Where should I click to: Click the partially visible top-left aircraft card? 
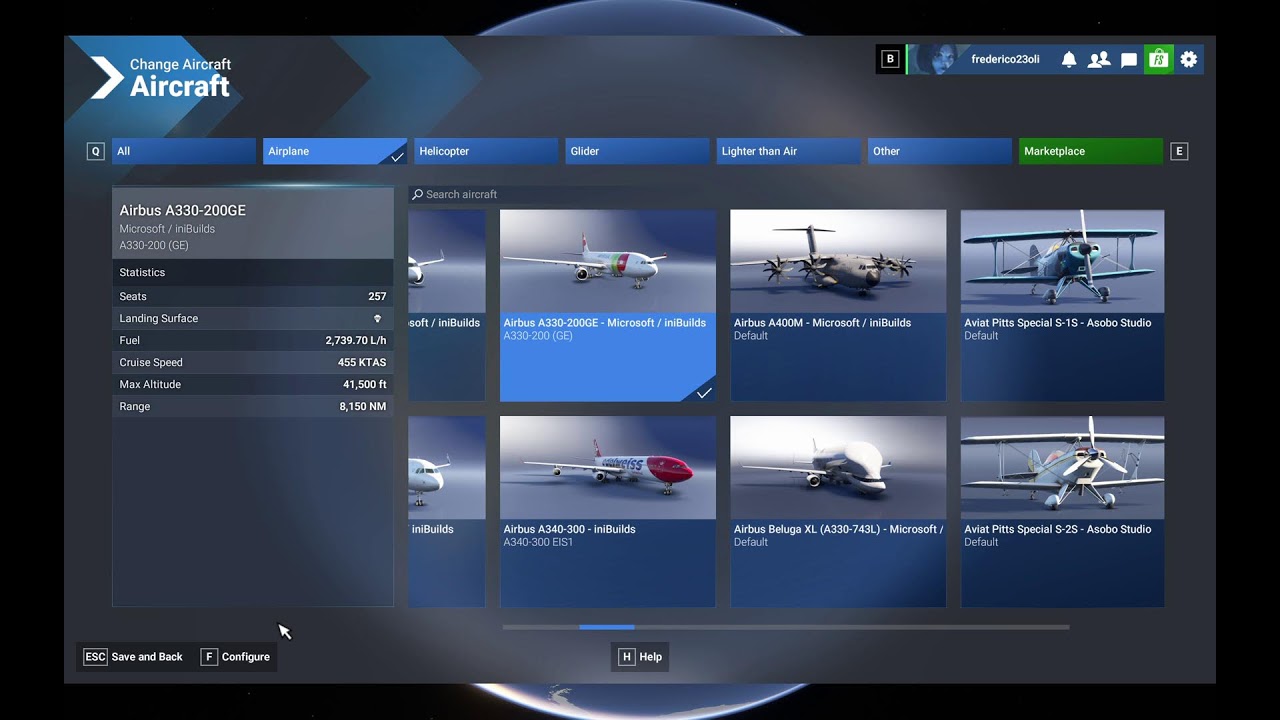pos(447,305)
